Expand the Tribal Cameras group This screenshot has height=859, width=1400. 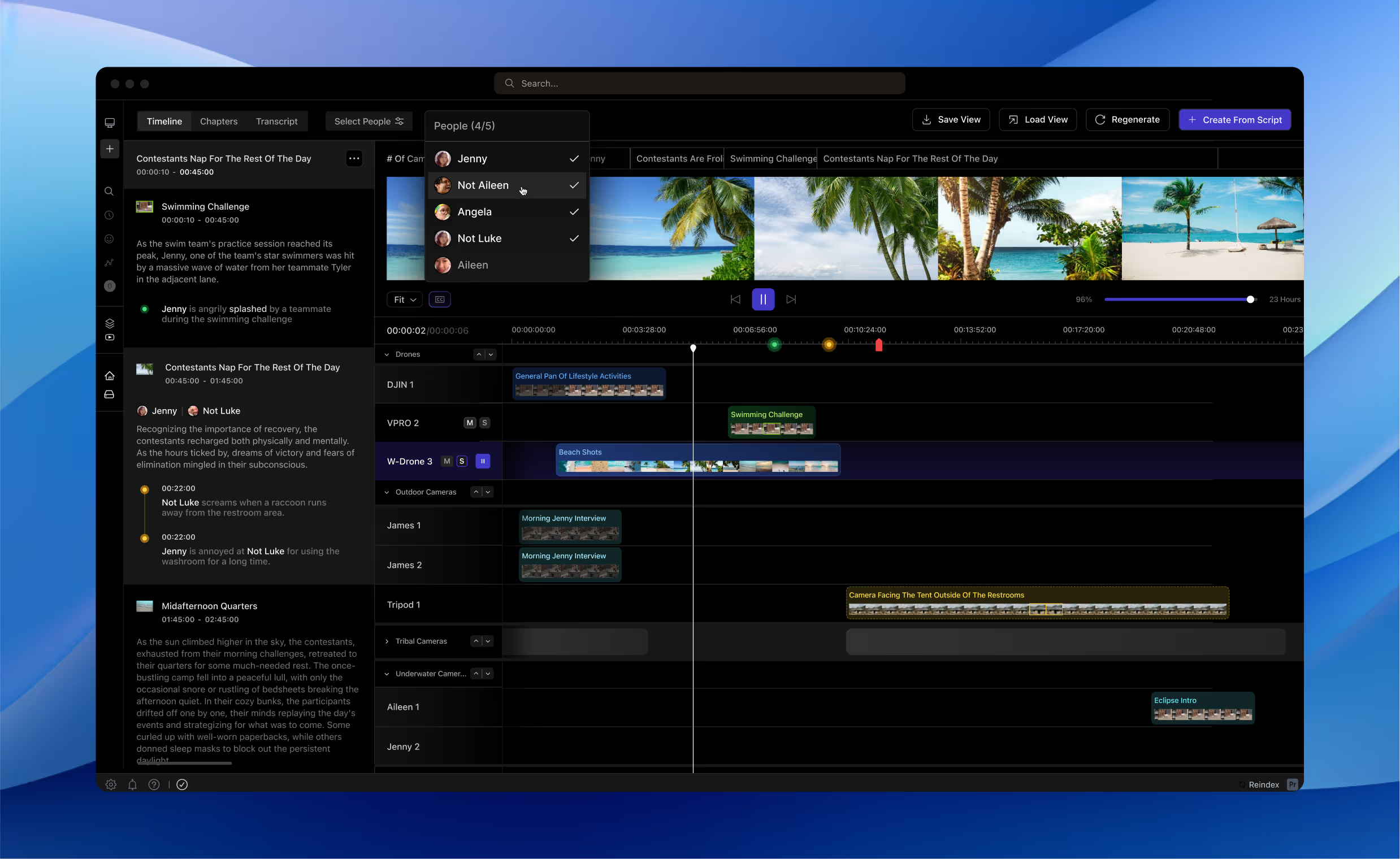[387, 641]
